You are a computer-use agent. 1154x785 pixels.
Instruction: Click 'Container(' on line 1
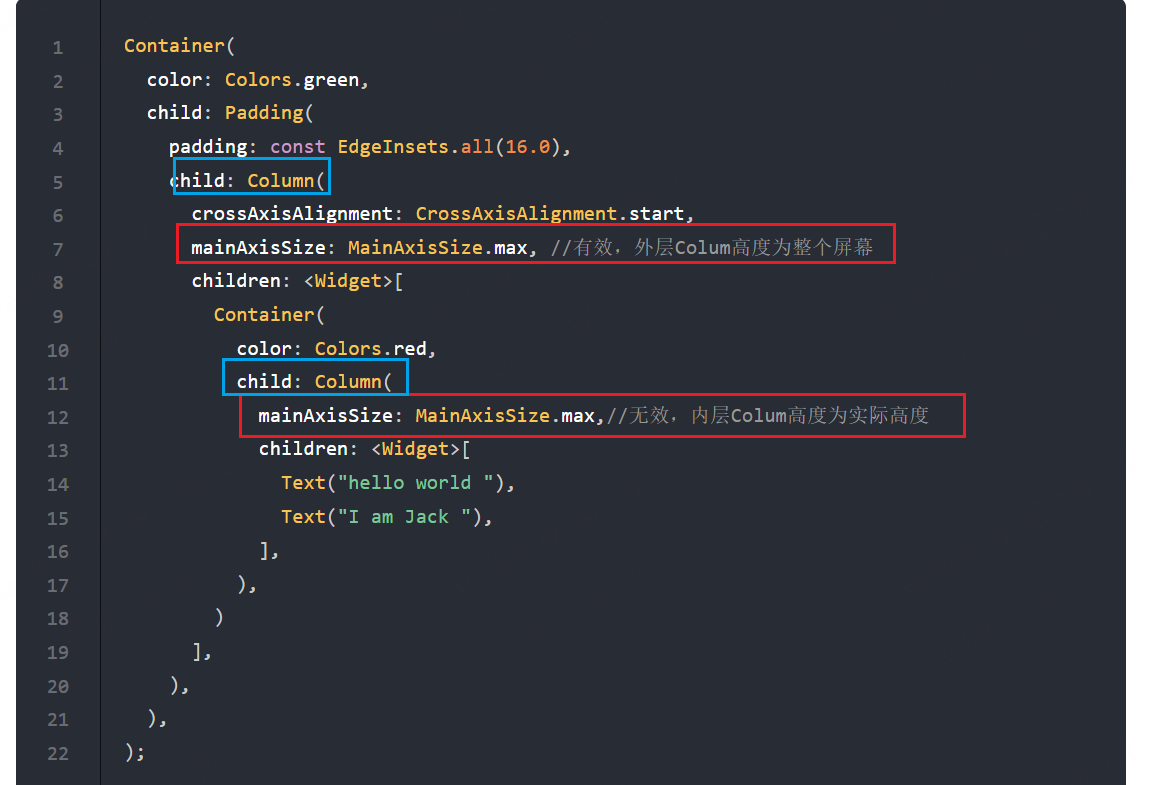click(x=179, y=46)
